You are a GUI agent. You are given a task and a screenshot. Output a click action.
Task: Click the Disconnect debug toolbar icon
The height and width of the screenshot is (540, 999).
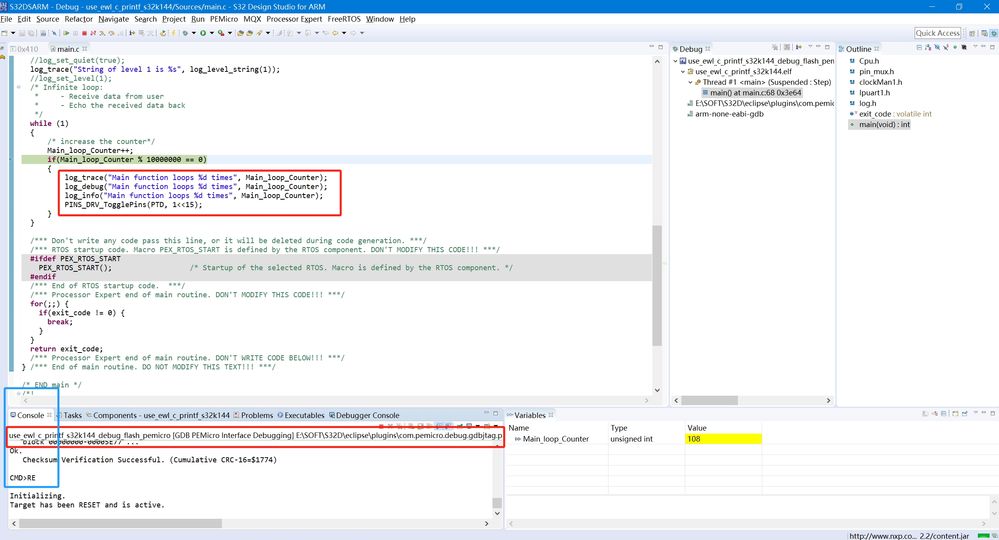[92, 33]
